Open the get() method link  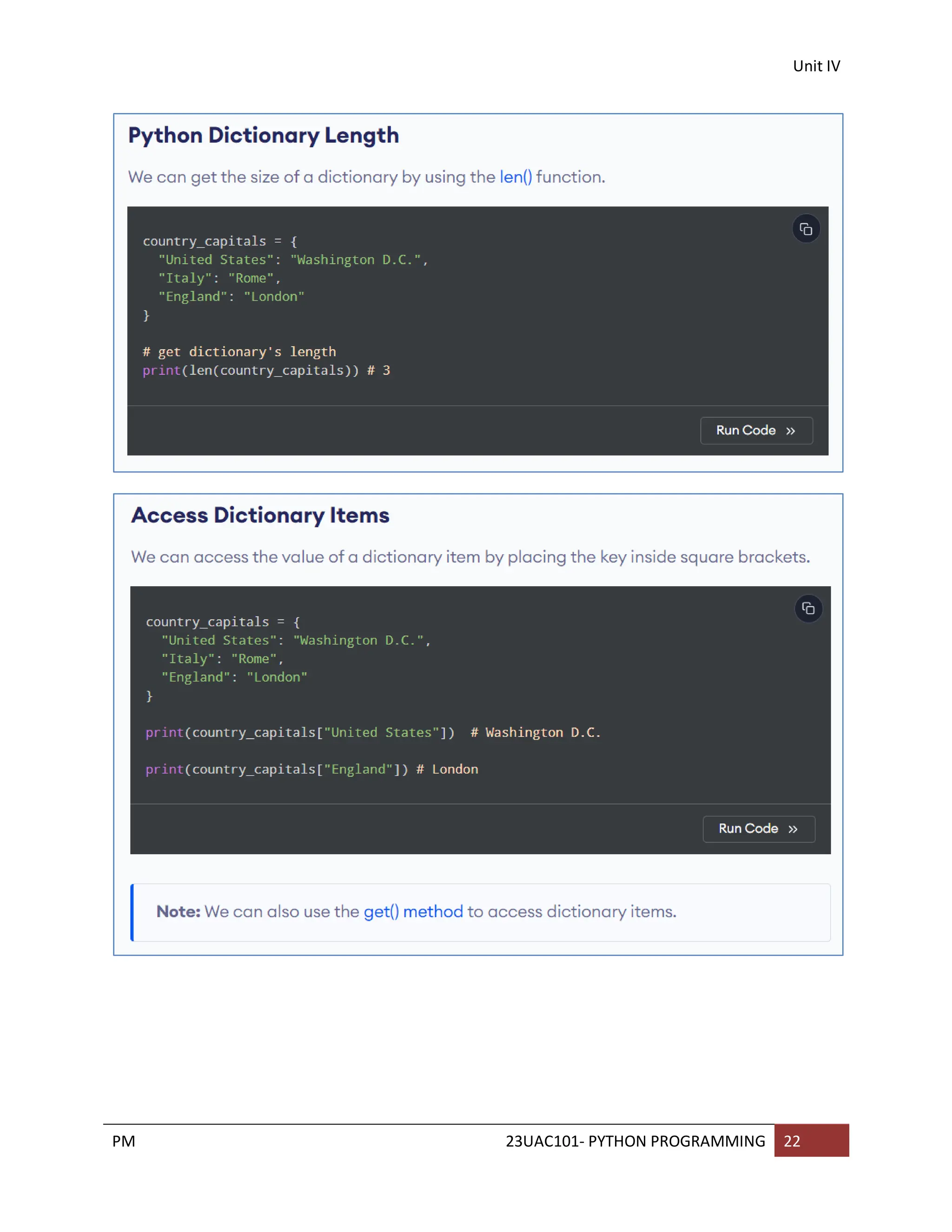pyautogui.click(x=413, y=912)
